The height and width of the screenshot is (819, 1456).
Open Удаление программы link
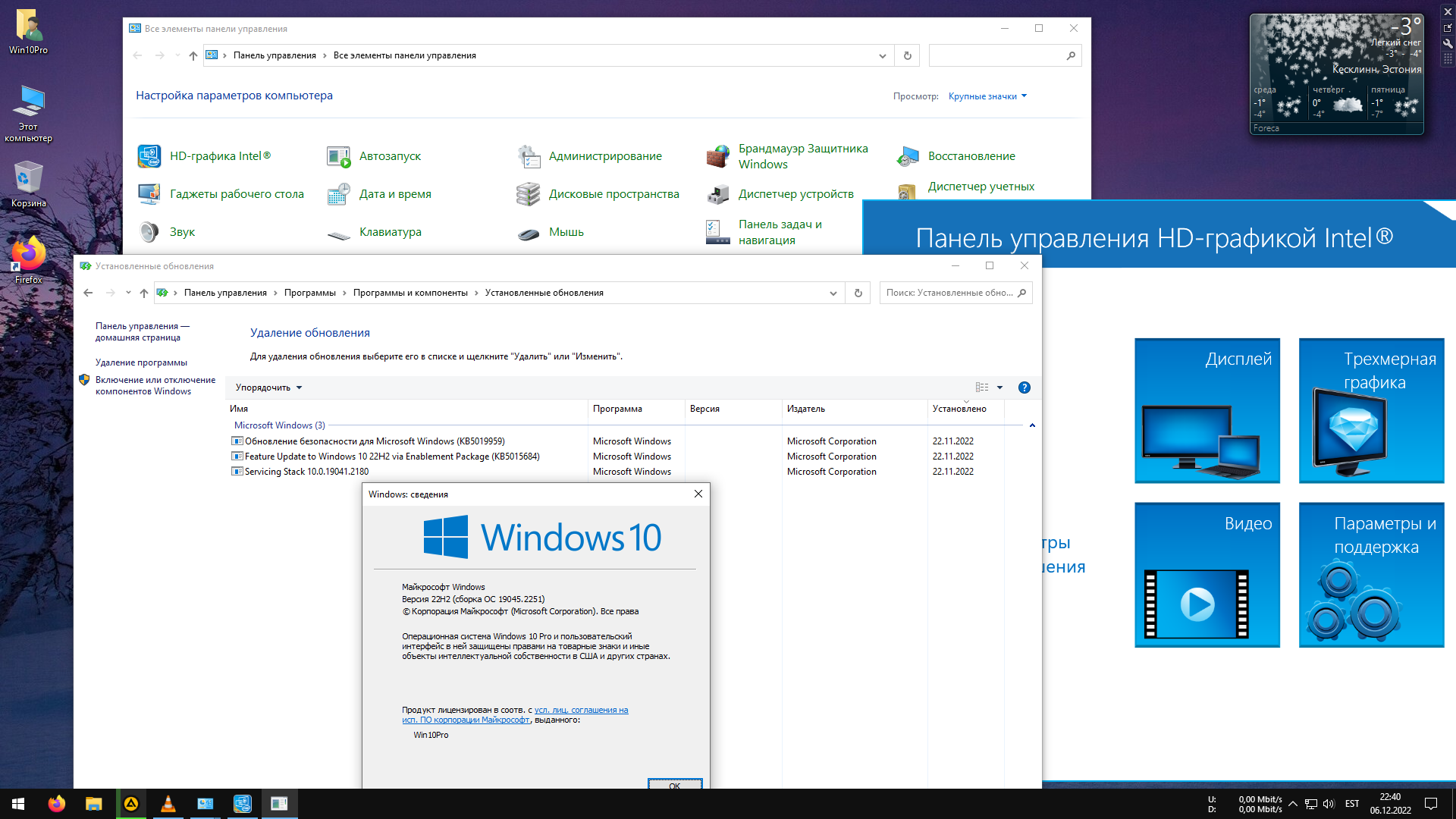[141, 362]
